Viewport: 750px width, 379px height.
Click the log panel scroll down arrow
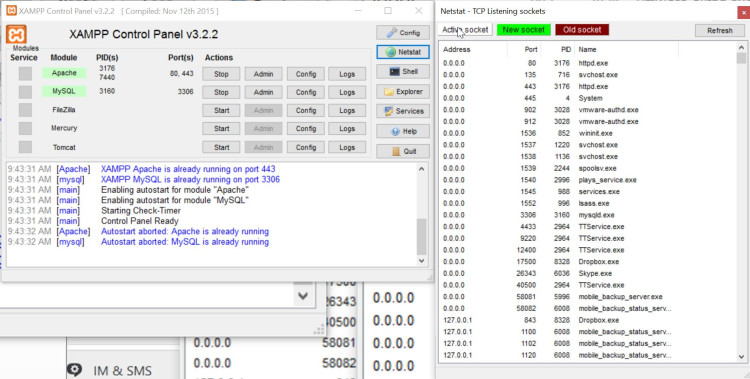click(x=421, y=261)
